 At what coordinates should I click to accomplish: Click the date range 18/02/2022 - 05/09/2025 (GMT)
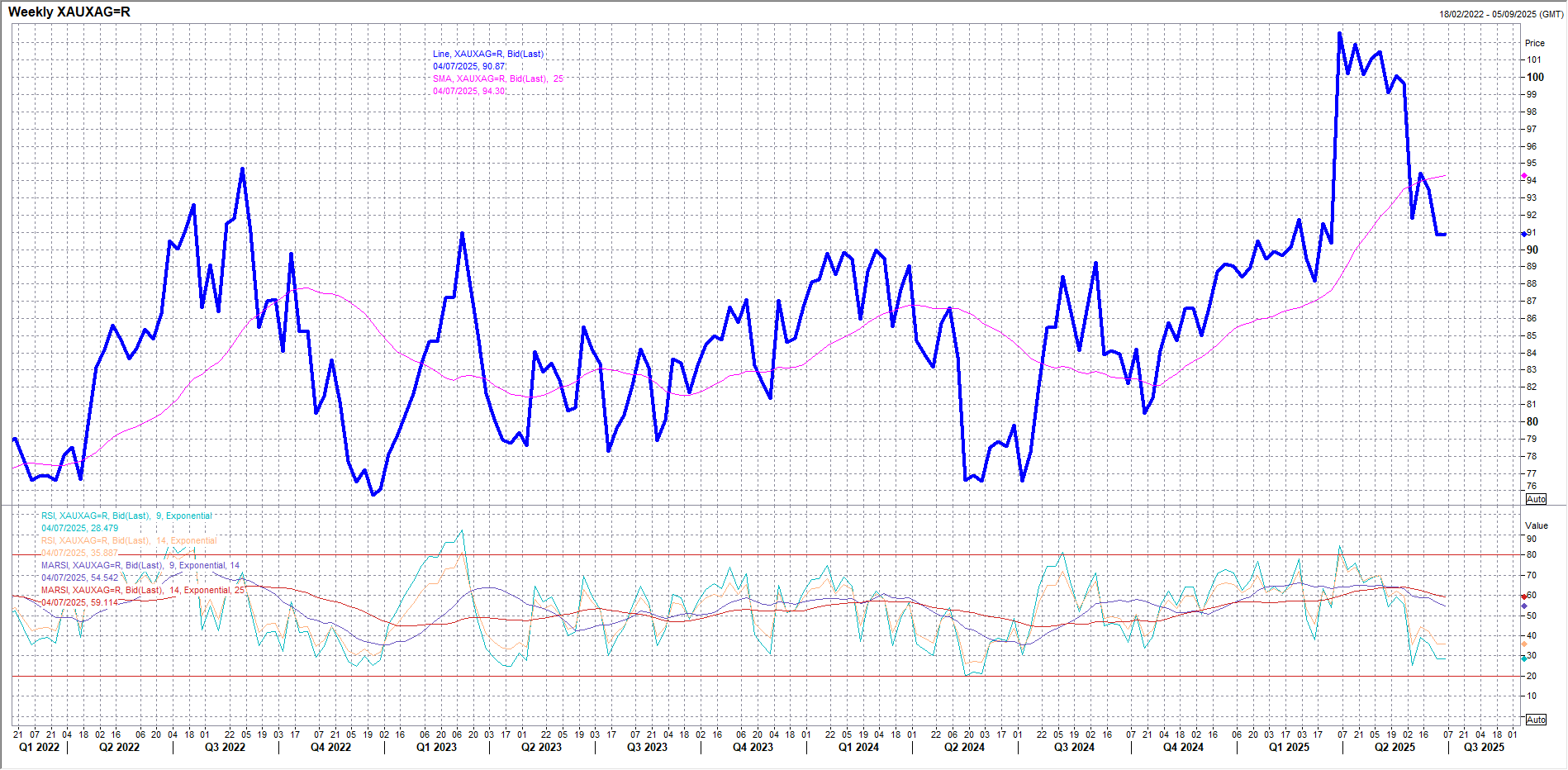[x=1500, y=14]
